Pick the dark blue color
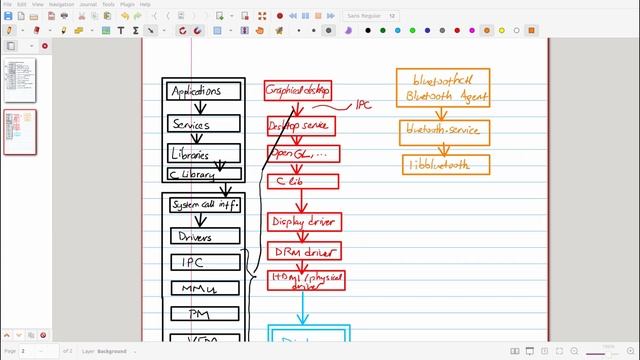Image resolution: width=640 pixels, height=360 pixels. 427,30
